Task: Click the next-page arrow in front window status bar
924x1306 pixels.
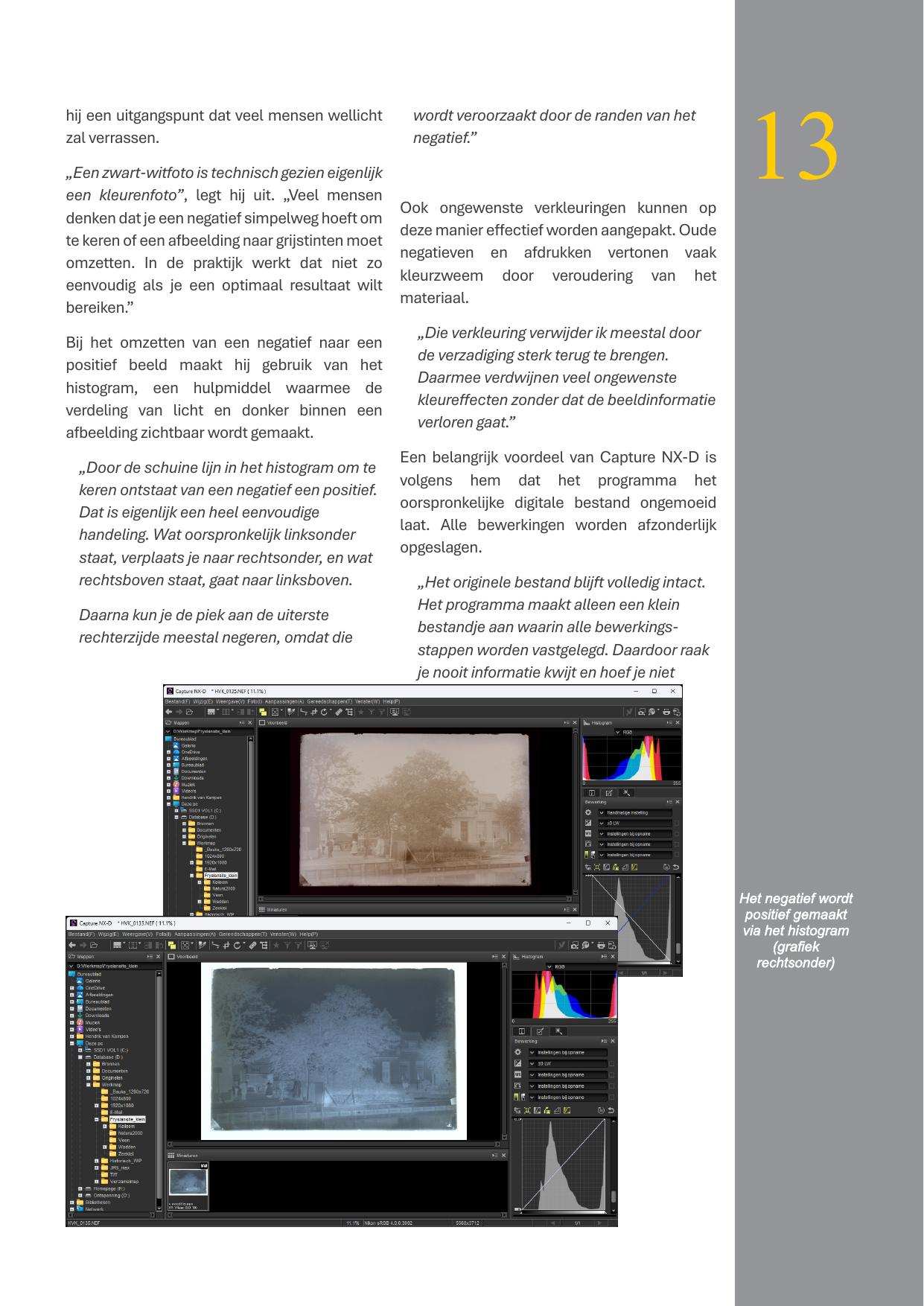Action: coord(601,1223)
